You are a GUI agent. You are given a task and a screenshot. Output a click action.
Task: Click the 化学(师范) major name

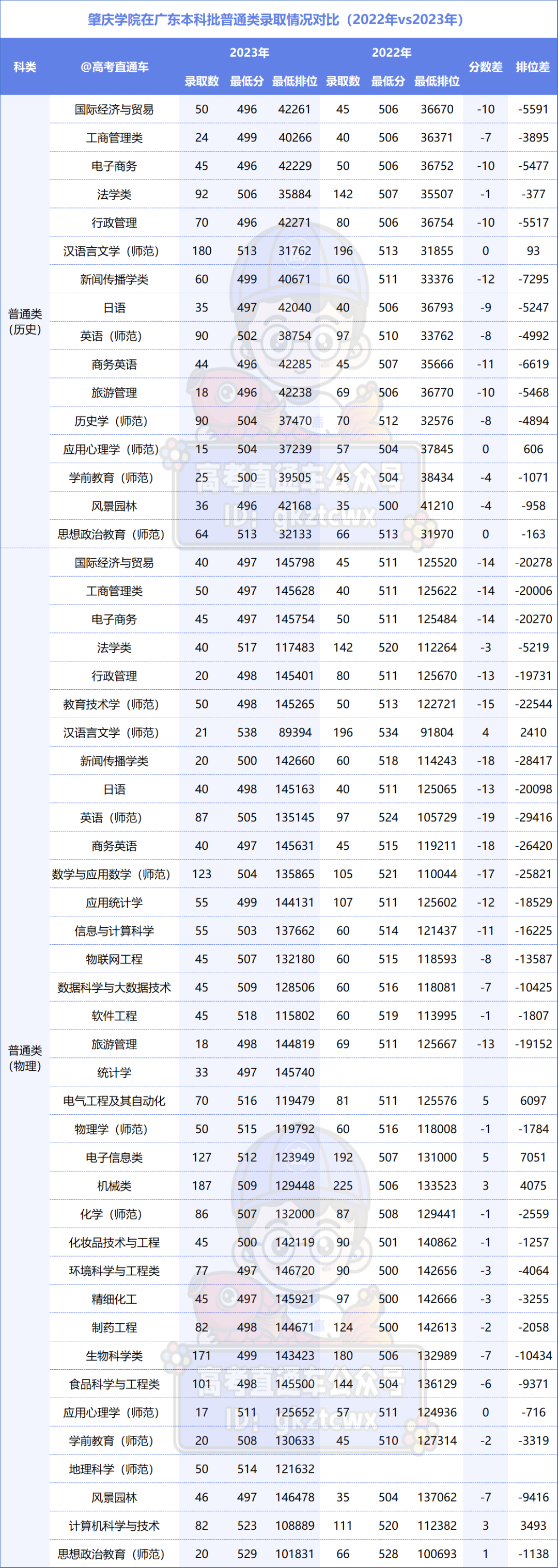tap(115, 1214)
